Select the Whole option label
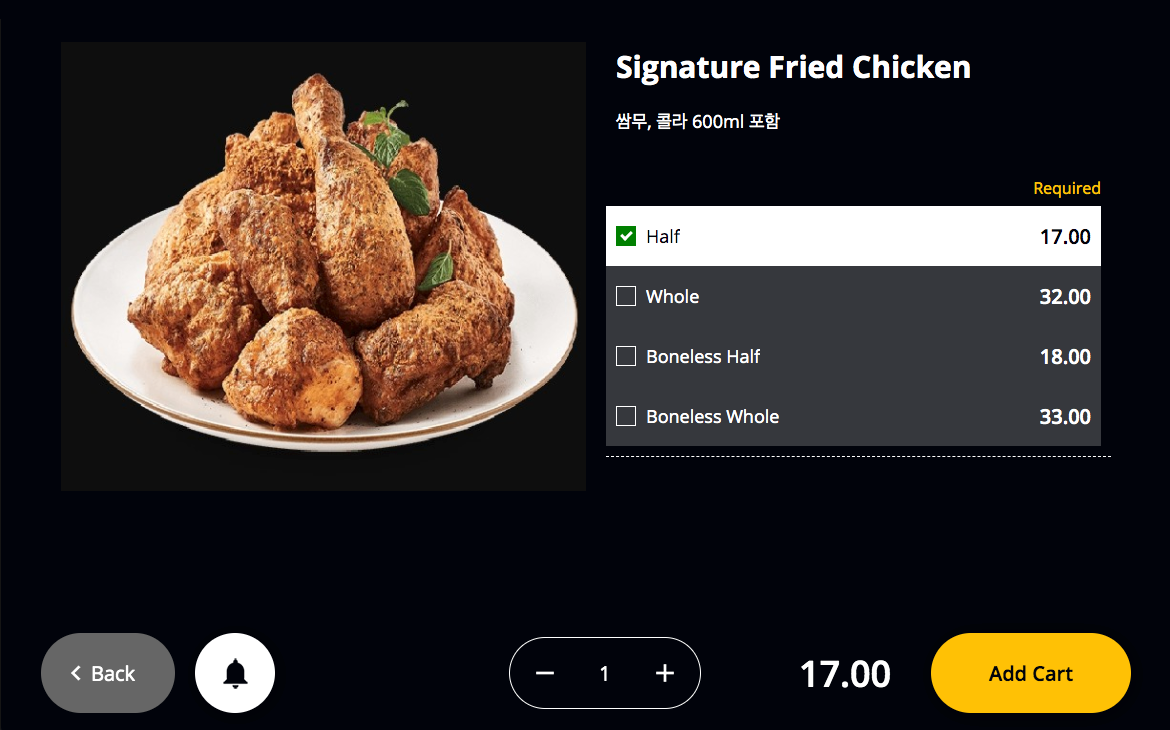1170x730 pixels. 672,296
